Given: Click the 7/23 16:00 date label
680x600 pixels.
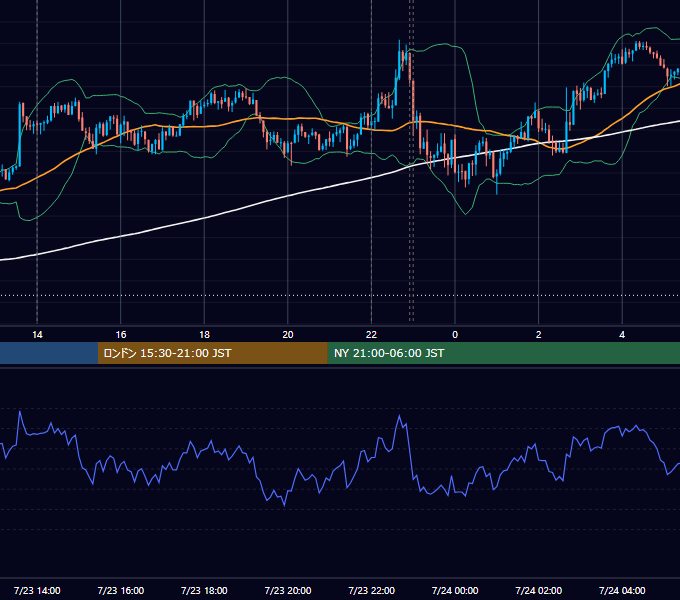Looking at the screenshot, I should [x=121, y=590].
